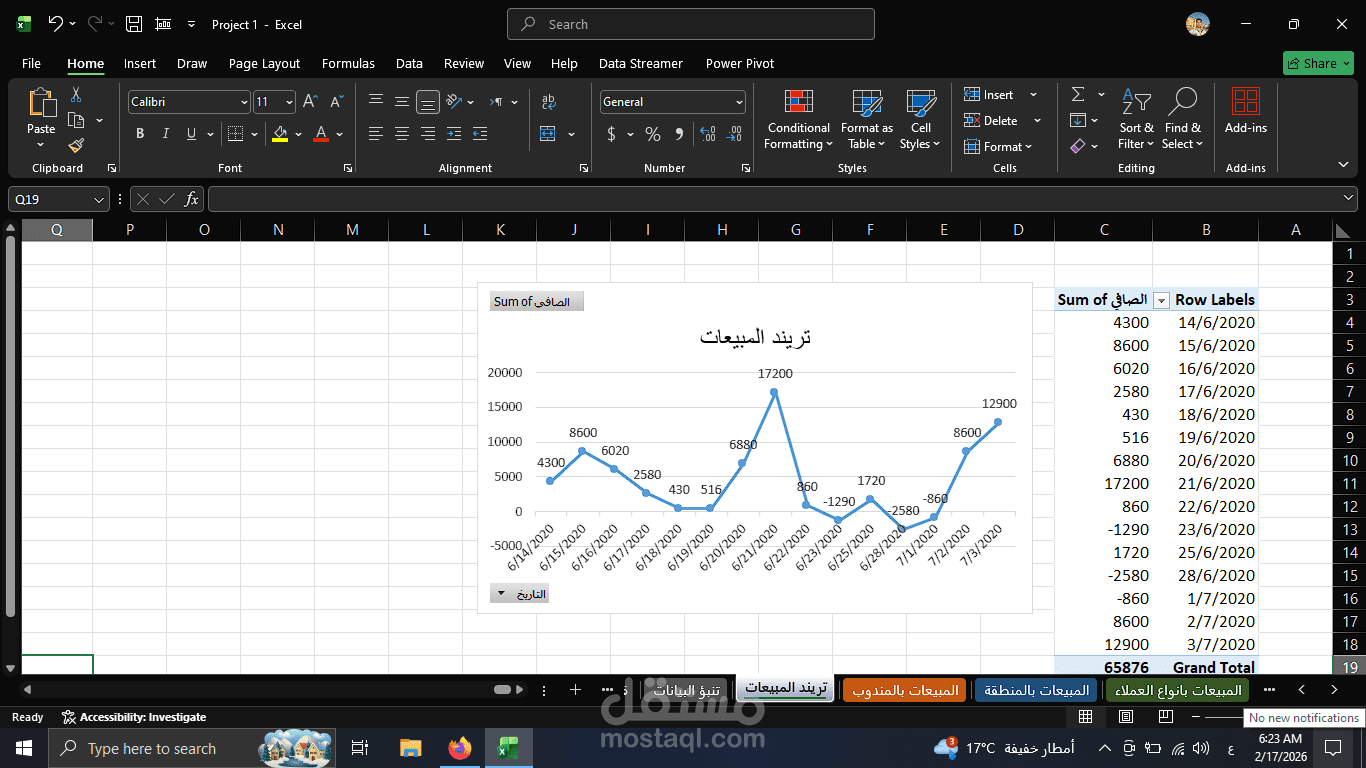Decrease indent in Alignment group
Image resolution: width=1366 pixels, height=768 pixels.
454,134
